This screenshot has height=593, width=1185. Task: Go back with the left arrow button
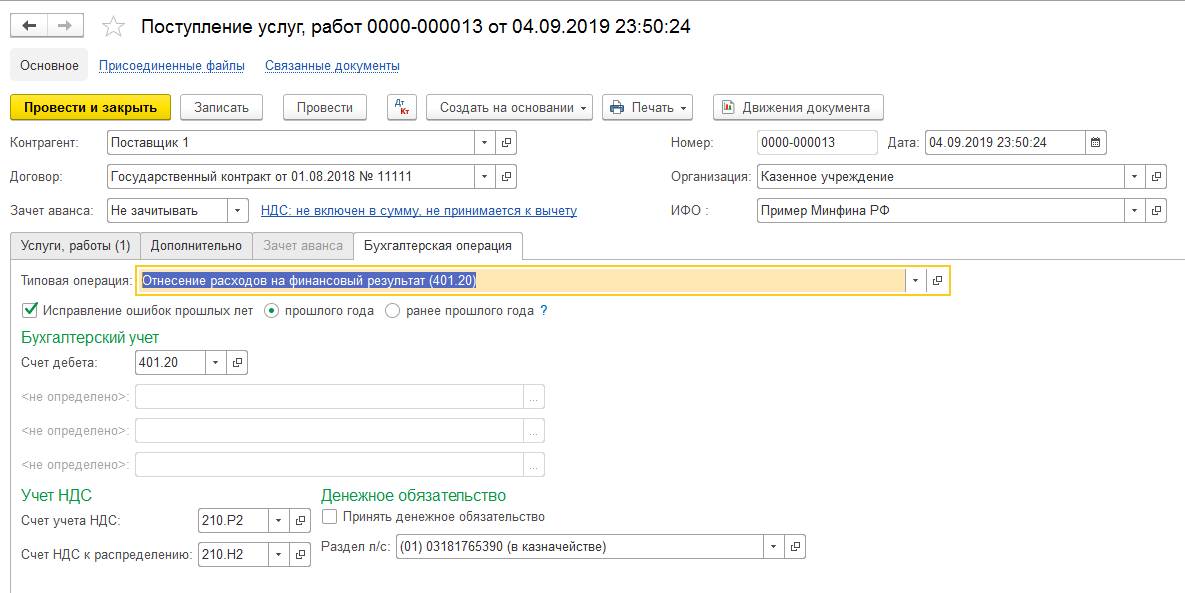[x=29, y=26]
